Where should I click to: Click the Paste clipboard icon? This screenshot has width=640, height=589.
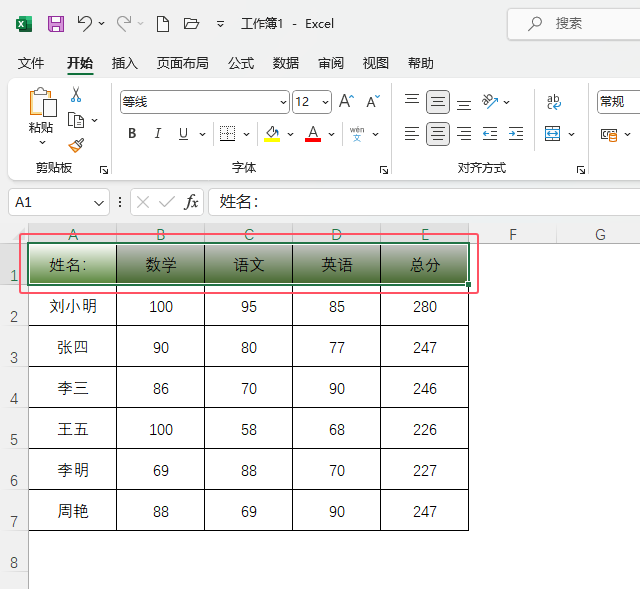[42, 102]
